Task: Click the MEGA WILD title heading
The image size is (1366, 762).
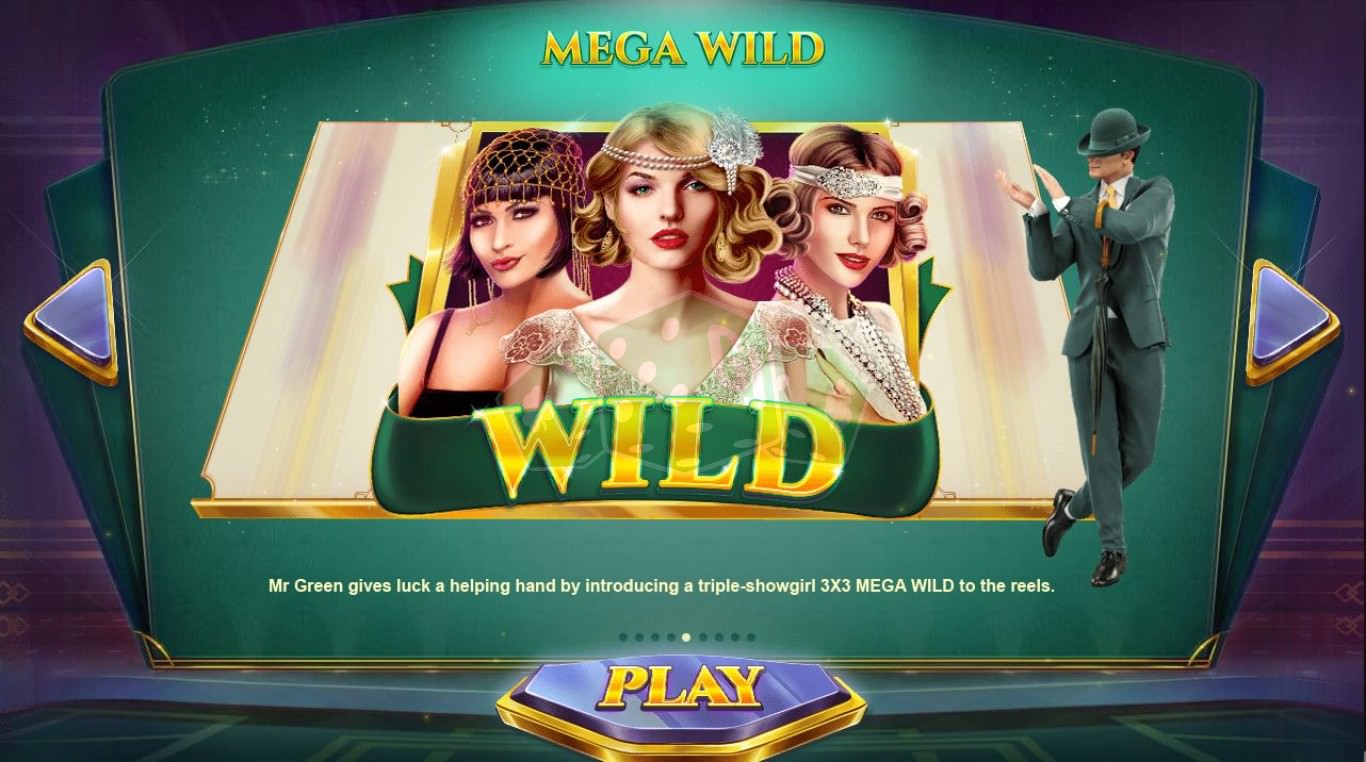Action: (x=683, y=48)
